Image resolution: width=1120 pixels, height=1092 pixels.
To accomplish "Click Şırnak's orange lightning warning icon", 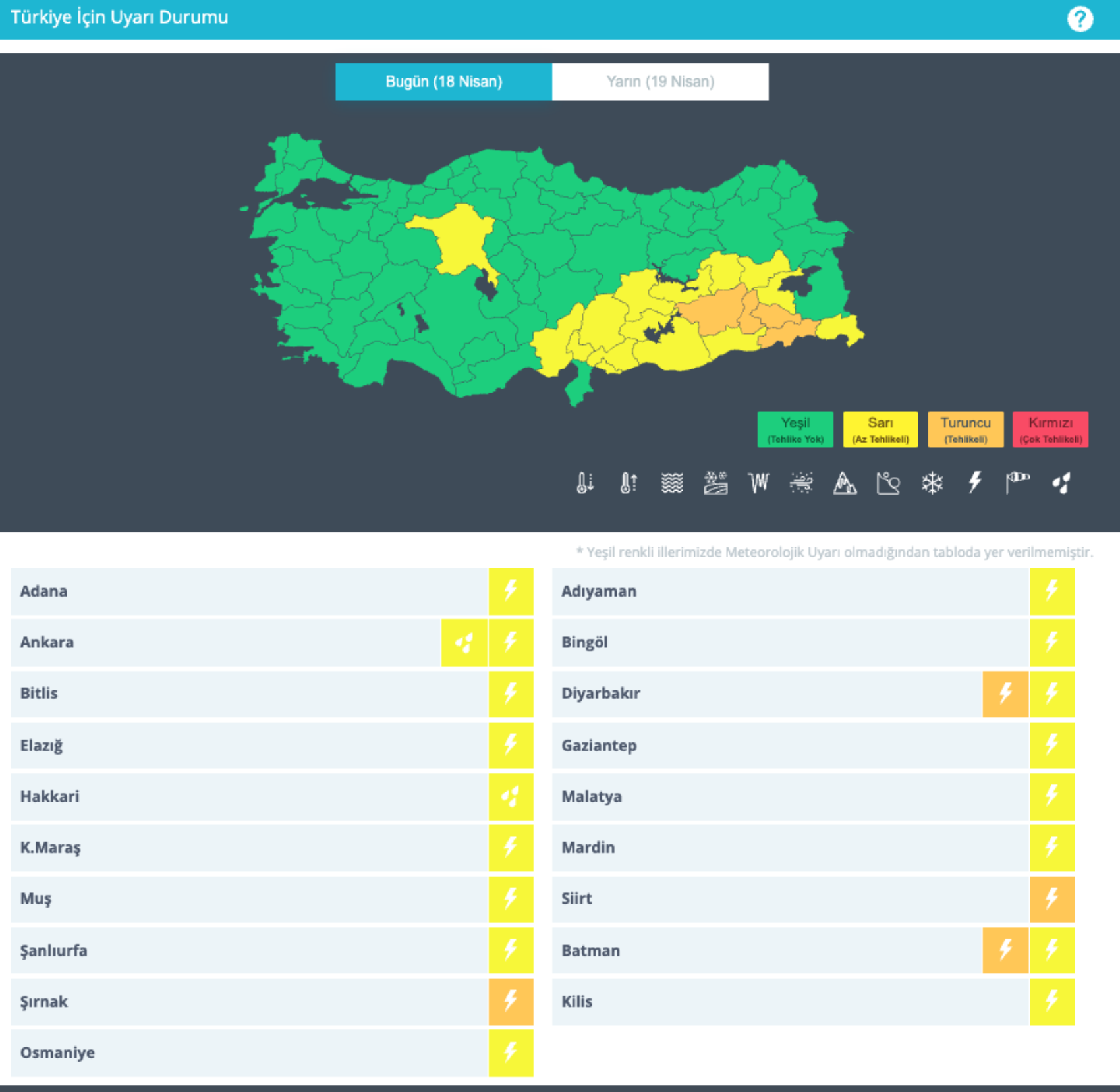I will tap(511, 1002).
